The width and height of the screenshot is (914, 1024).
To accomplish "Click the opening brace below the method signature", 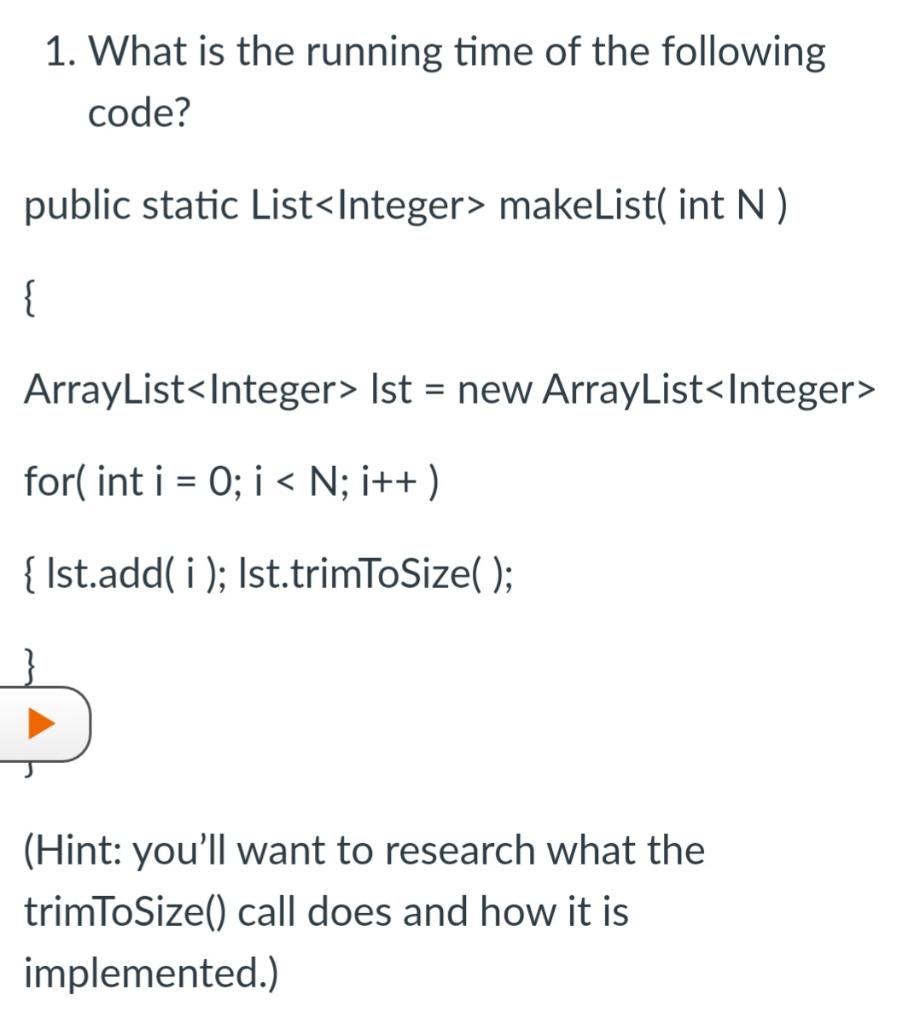I will (29, 297).
